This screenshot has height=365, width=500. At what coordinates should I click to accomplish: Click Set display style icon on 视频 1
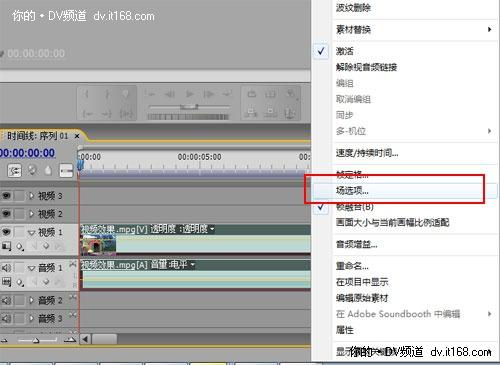pos(6,246)
